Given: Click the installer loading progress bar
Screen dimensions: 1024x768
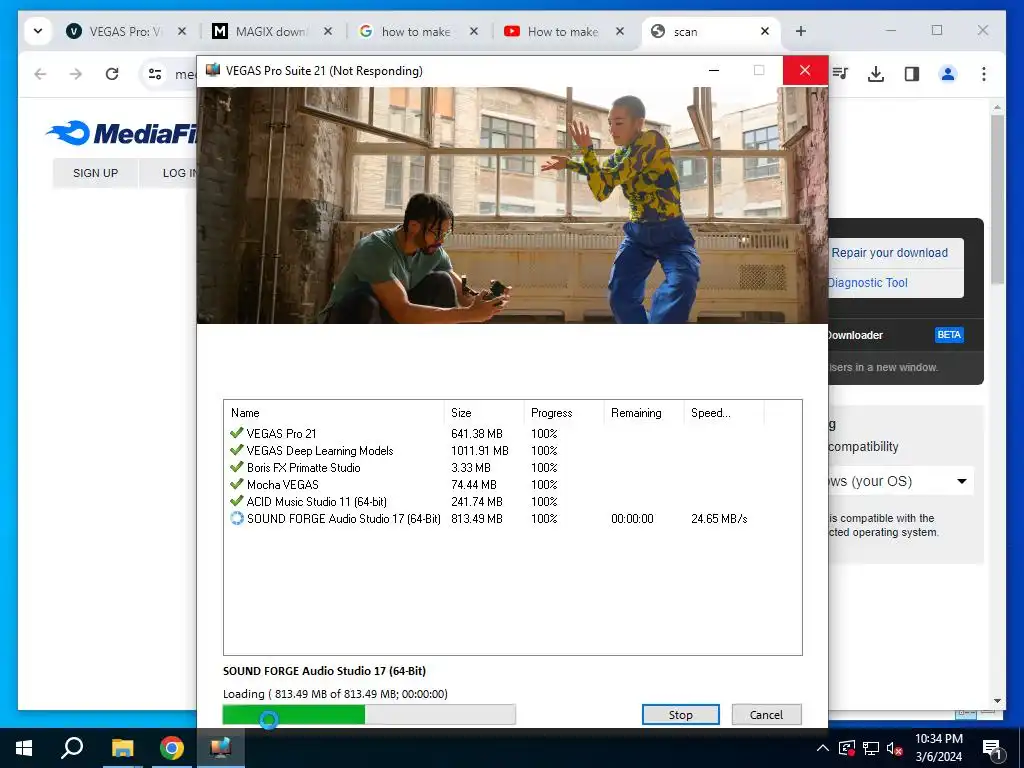Looking at the screenshot, I should pos(369,714).
